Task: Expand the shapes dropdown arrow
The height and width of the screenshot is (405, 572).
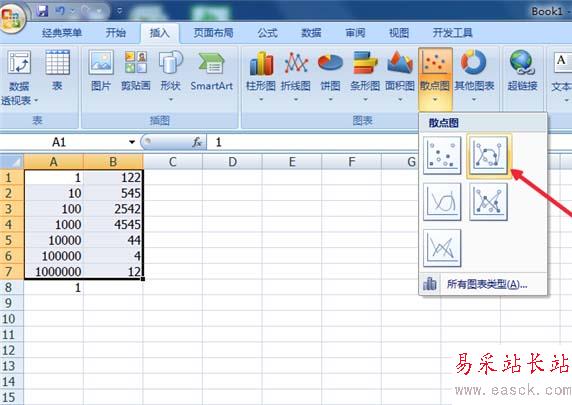Action: point(170,99)
